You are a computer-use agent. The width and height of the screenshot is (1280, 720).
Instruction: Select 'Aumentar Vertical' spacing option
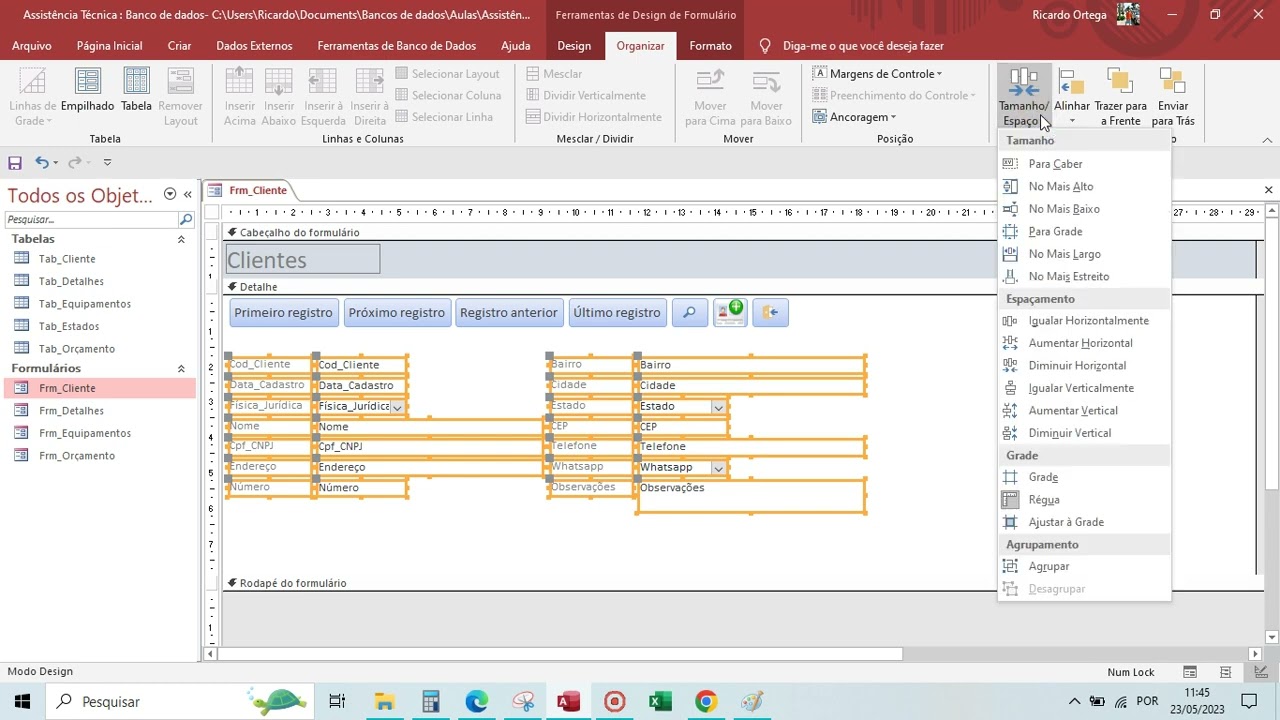click(x=1084, y=411)
